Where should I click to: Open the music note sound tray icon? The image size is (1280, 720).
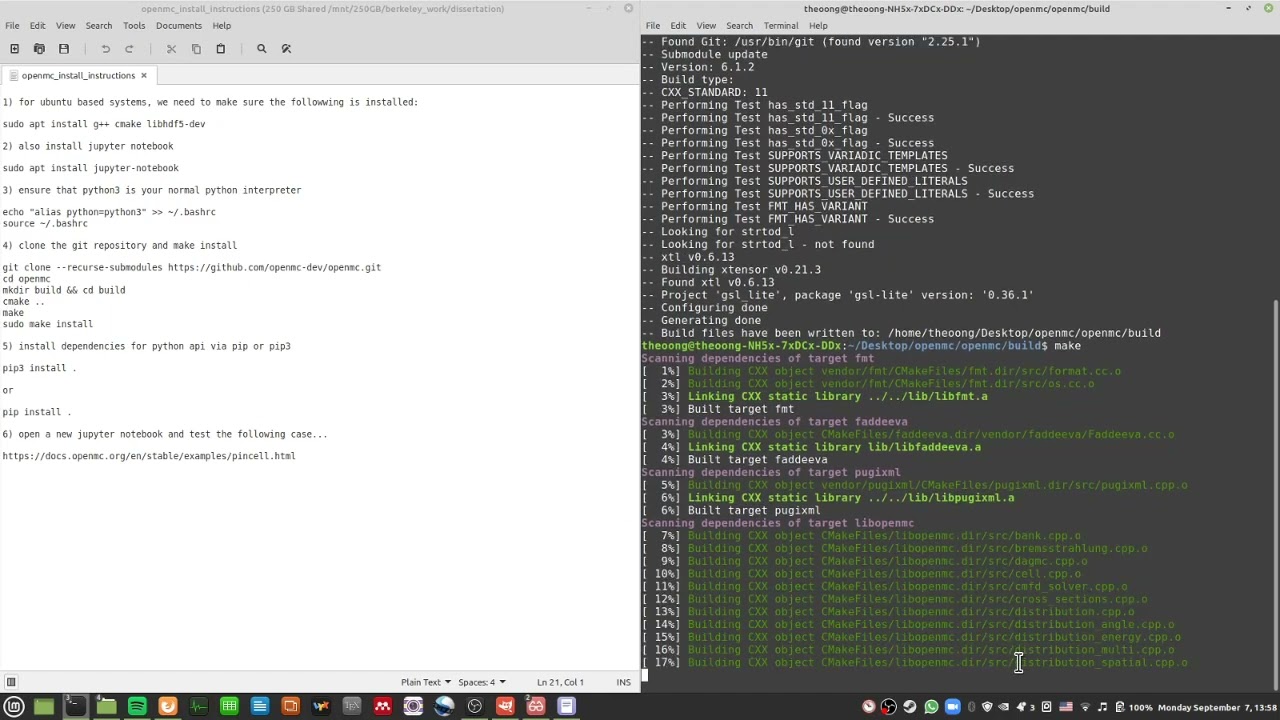point(1102,707)
